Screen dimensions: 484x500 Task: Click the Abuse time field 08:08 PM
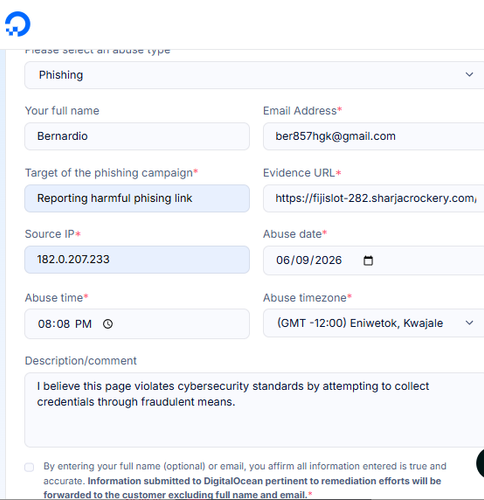click(x=137, y=324)
